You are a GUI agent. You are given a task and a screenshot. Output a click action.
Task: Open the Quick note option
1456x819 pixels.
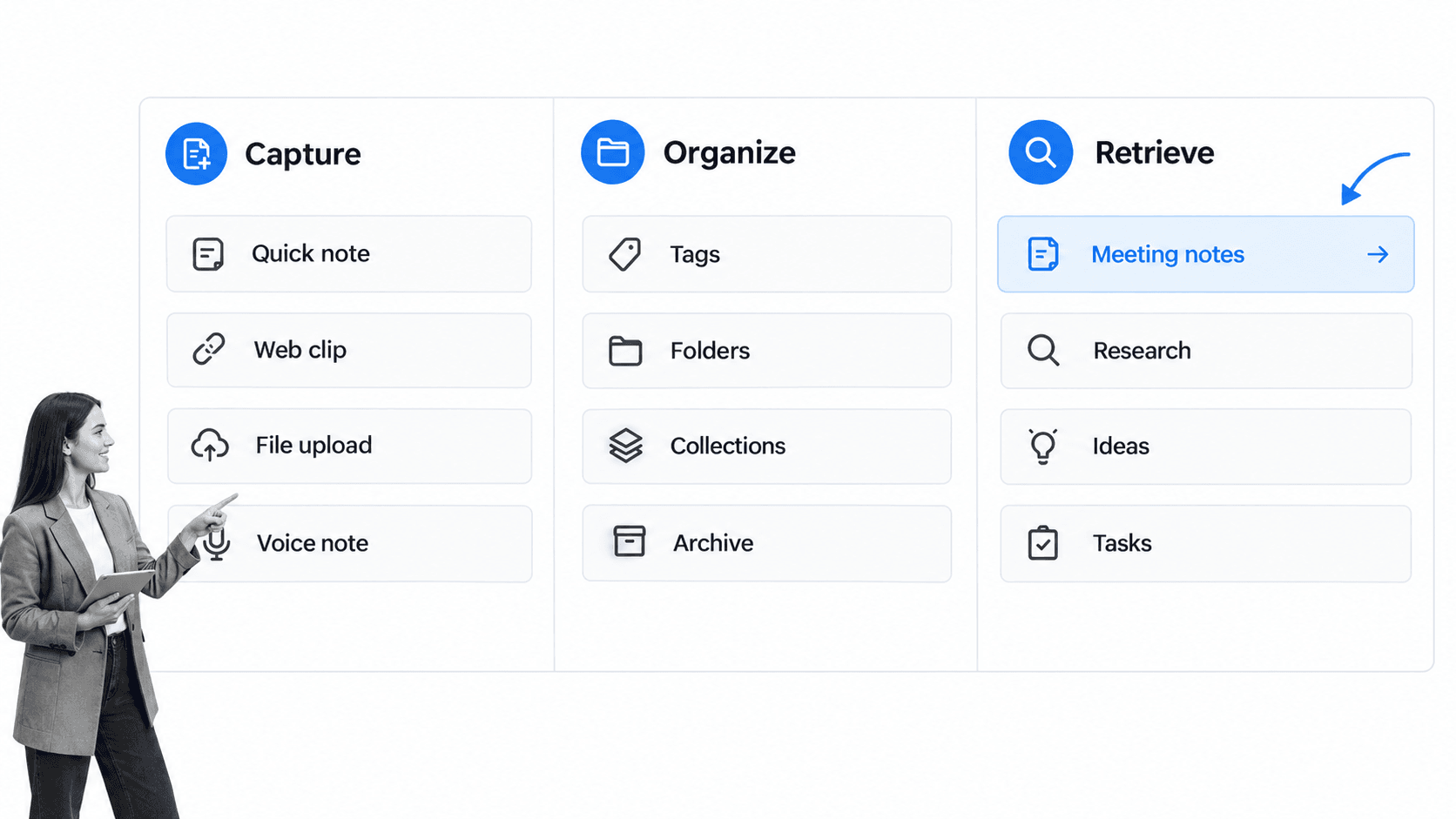pos(349,254)
